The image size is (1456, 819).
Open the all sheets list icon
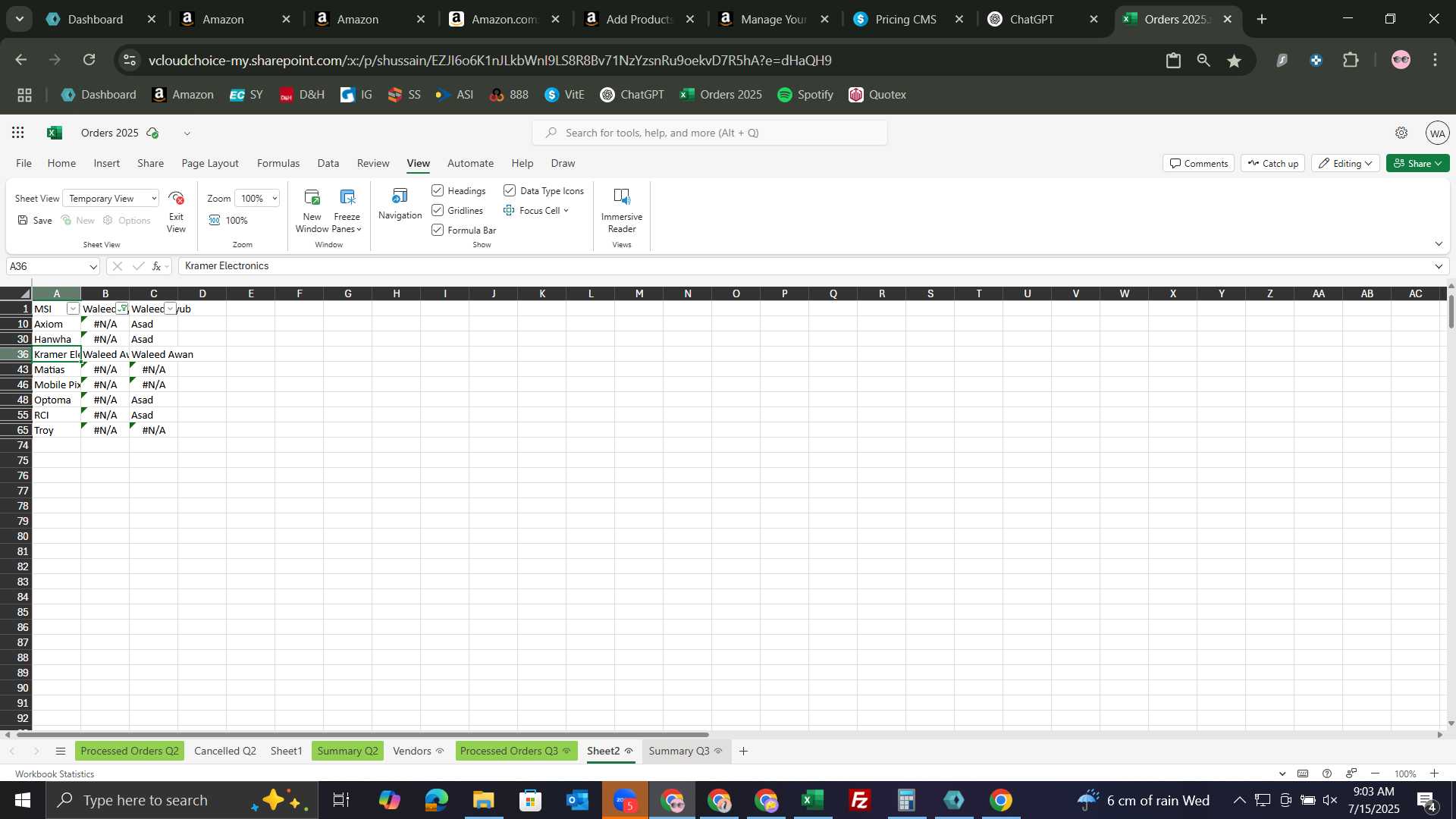click(61, 752)
